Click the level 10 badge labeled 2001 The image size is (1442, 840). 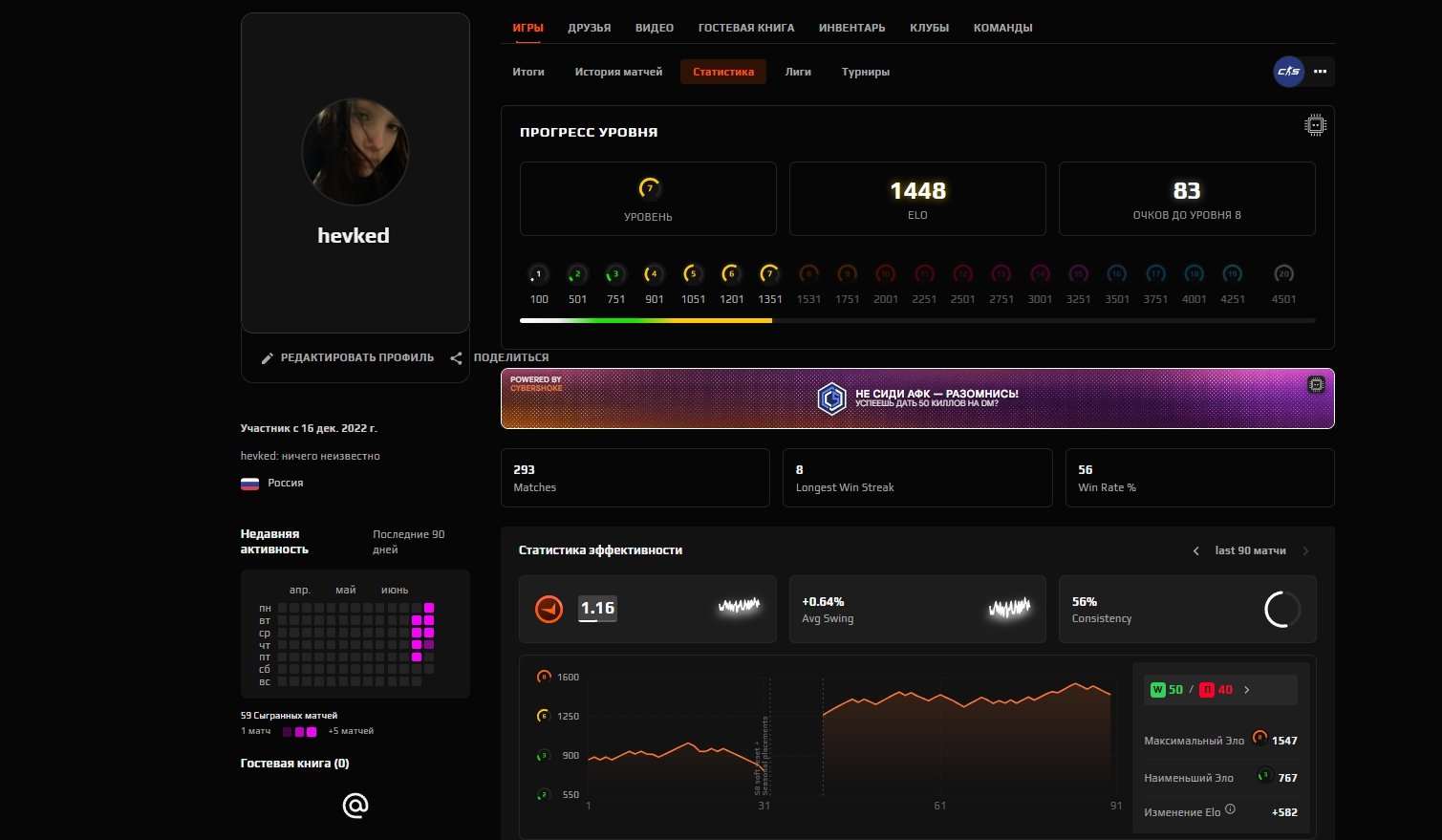tap(886, 274)
